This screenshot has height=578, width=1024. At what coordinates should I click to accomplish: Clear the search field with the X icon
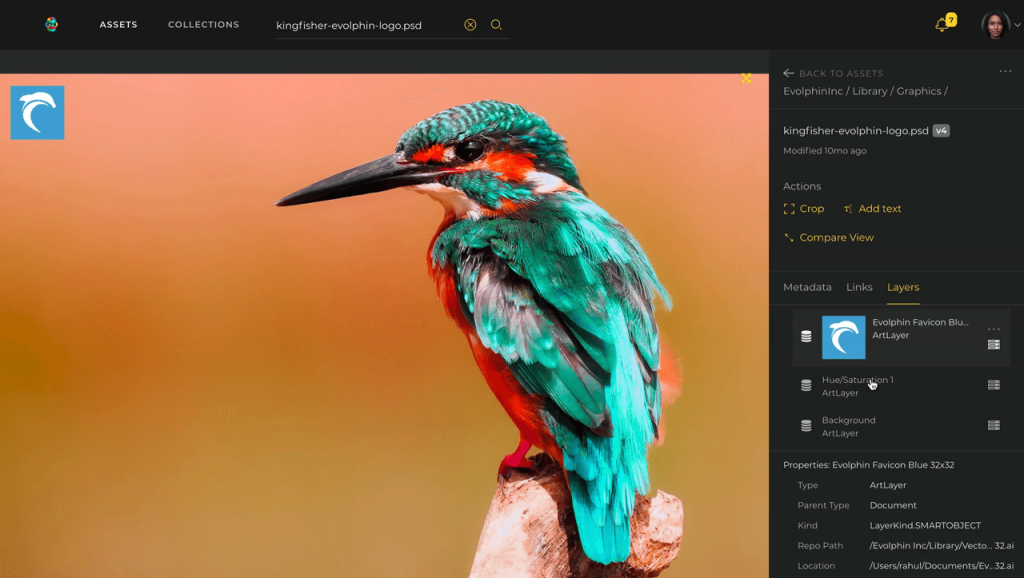(470, 24)
